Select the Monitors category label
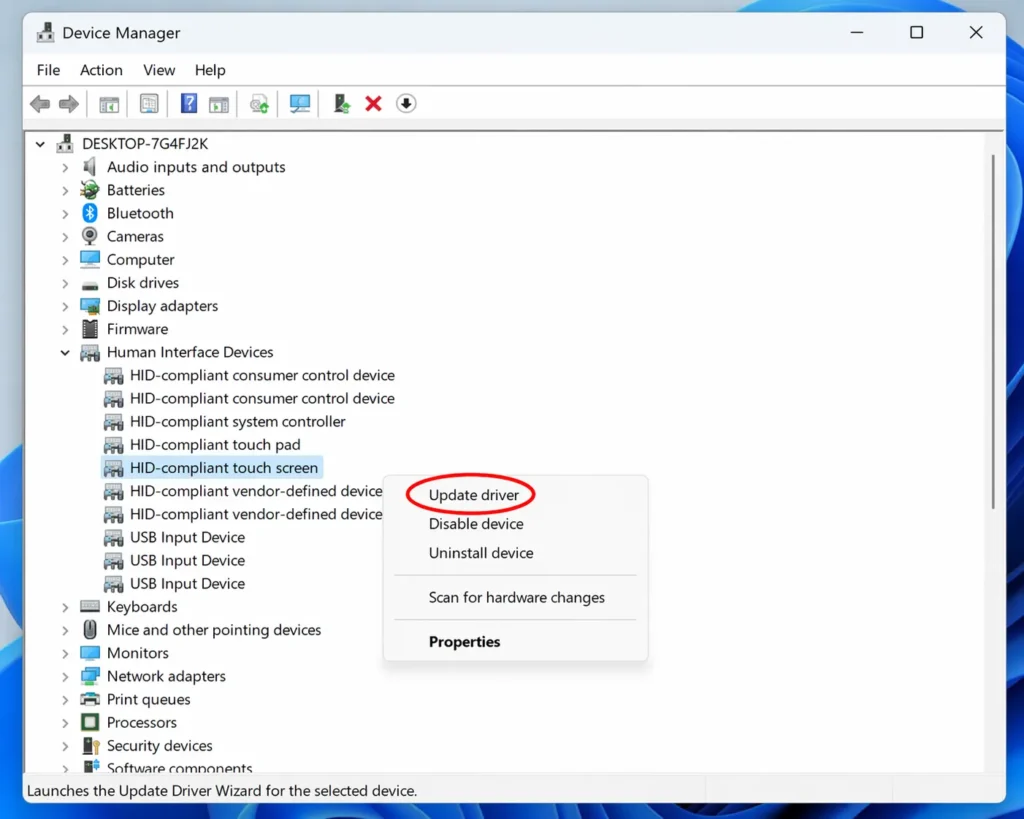 (x=137, y=653)
